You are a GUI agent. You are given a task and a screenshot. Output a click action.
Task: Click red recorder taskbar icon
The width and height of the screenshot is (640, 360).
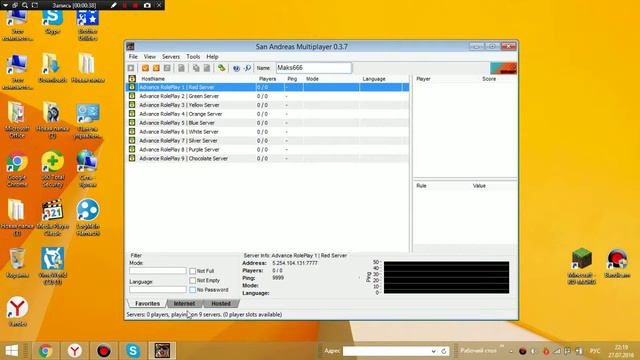pyautogui.click(x=104, y=351)
